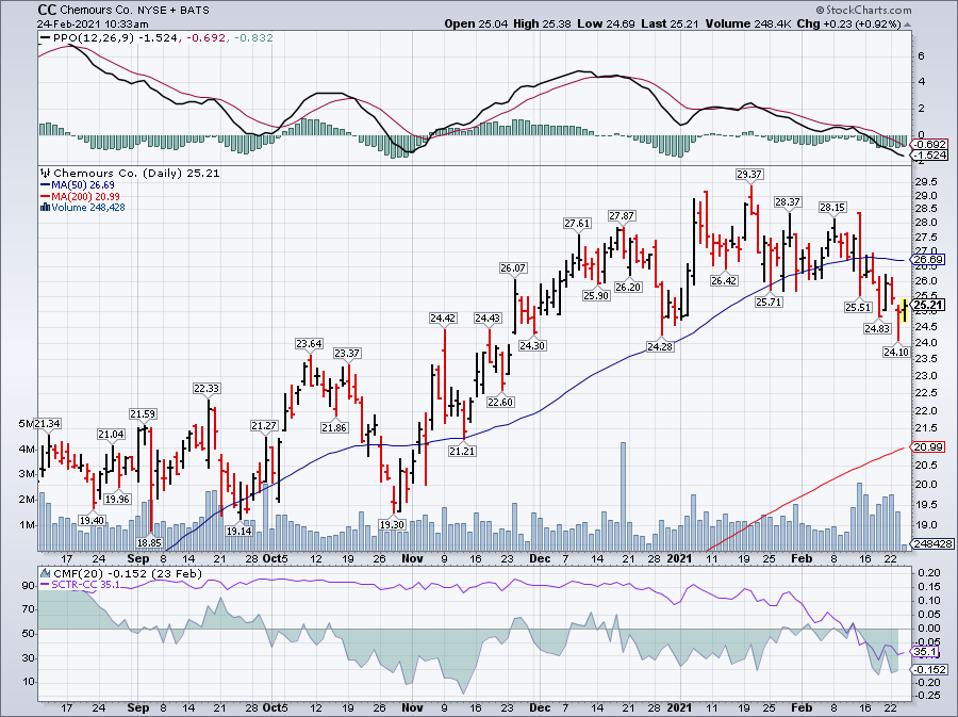Click the 19.14 low price label
This screenshot has height=717, width=958.
(239, 531)
